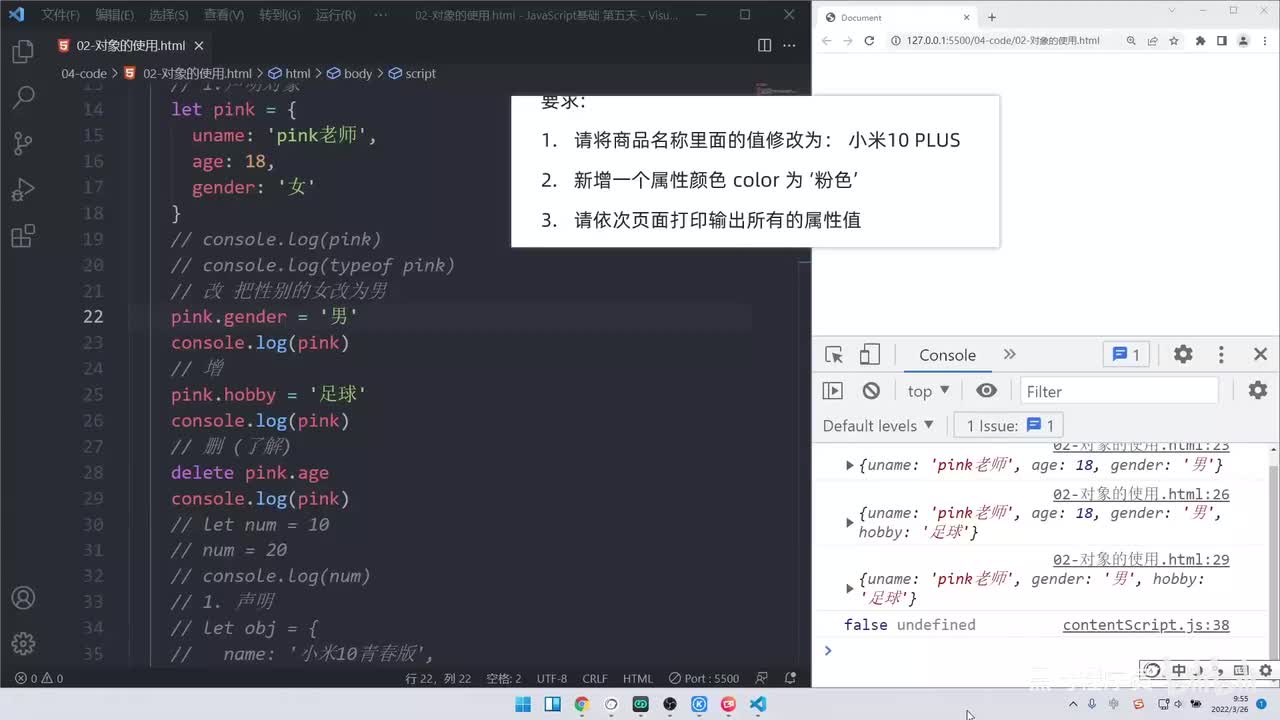Split the VS Code editor right
1280x720 pixels.
tap(764, 45)
